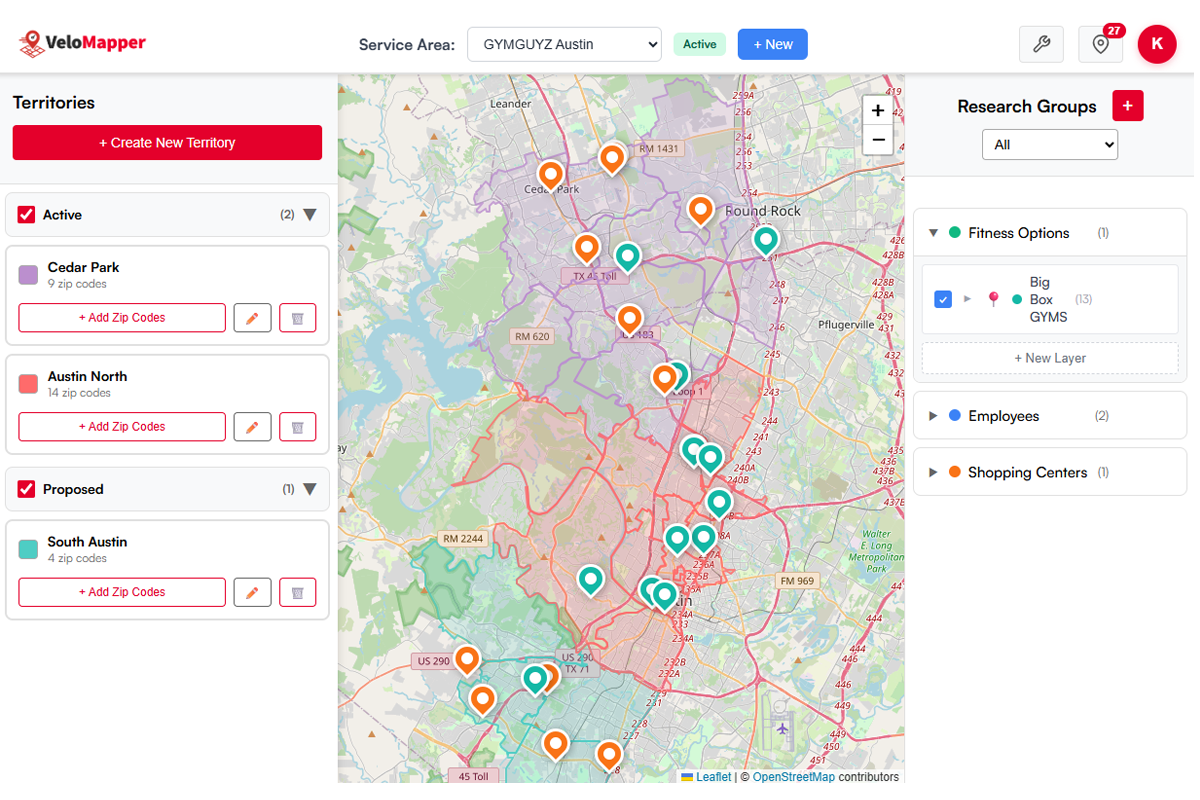Click the South Austin territory name
Viewport: 1200px width, 800px height.
click(87, 541)
